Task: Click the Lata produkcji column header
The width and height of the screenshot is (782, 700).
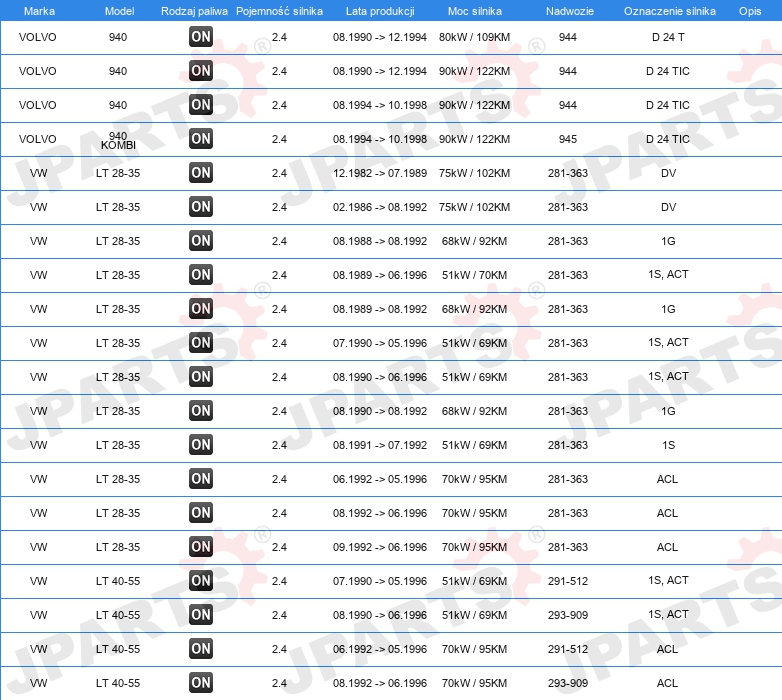Action: click(380, 11)
